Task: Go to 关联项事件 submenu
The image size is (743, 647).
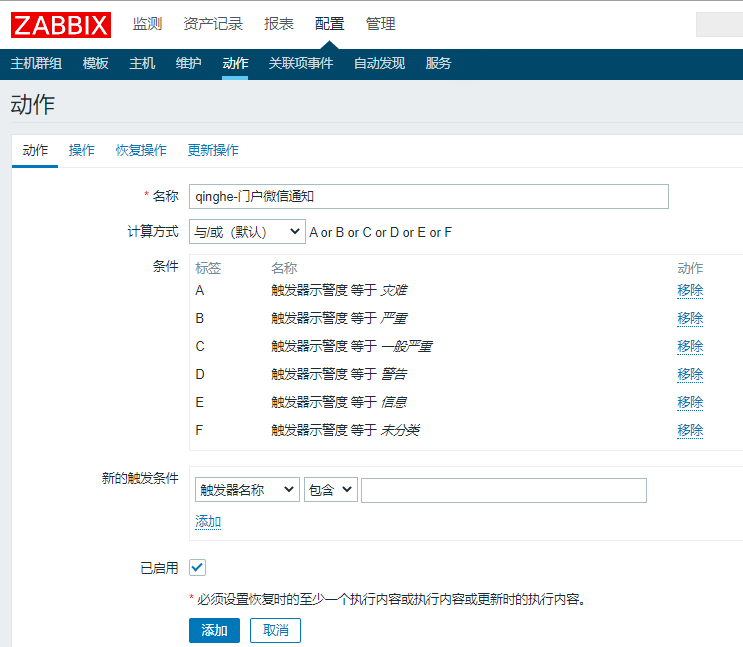Action: (x=301, y=63)
